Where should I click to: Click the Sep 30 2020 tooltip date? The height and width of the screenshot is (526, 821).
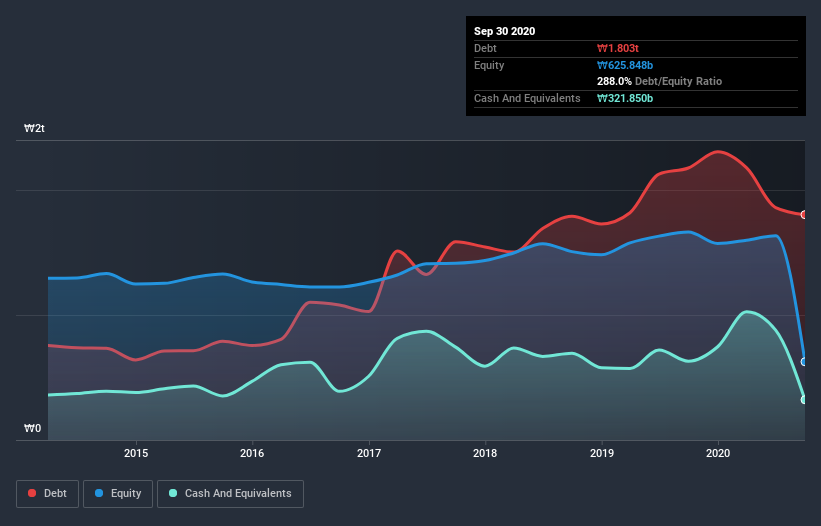[x=505, y=31]
